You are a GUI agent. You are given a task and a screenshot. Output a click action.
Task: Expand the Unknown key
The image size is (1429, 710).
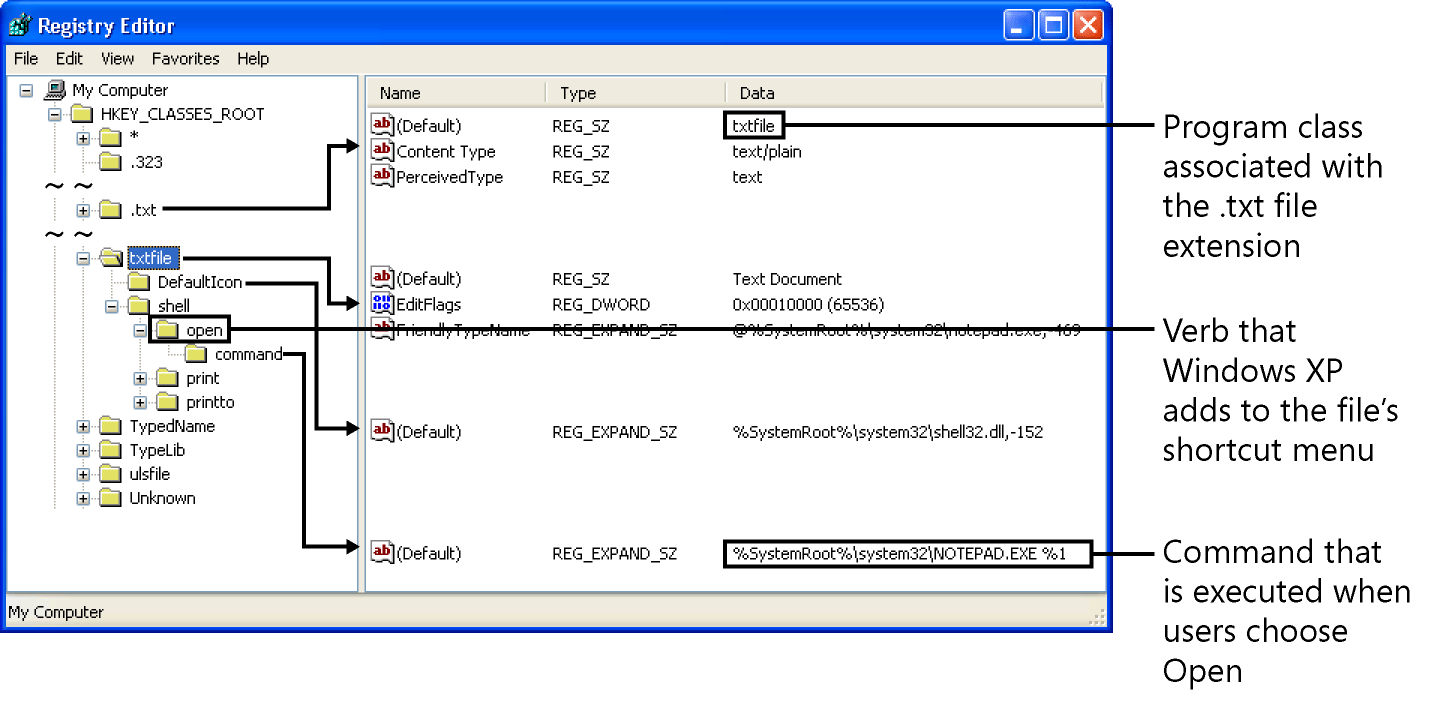click(x=84, y=498)
